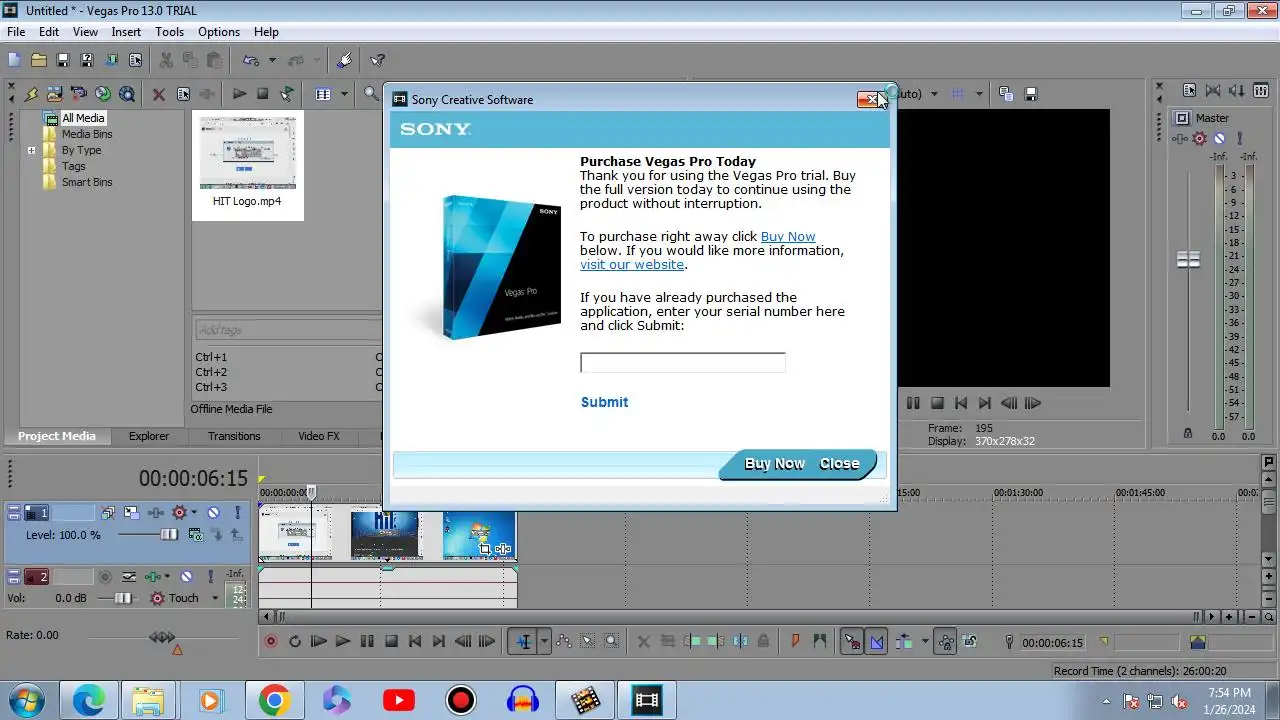Open the Views dropdown arrow in Project Media
The height and width of the screenshot is (720, 1280).
pyautogui.click(x=344, y=94)
